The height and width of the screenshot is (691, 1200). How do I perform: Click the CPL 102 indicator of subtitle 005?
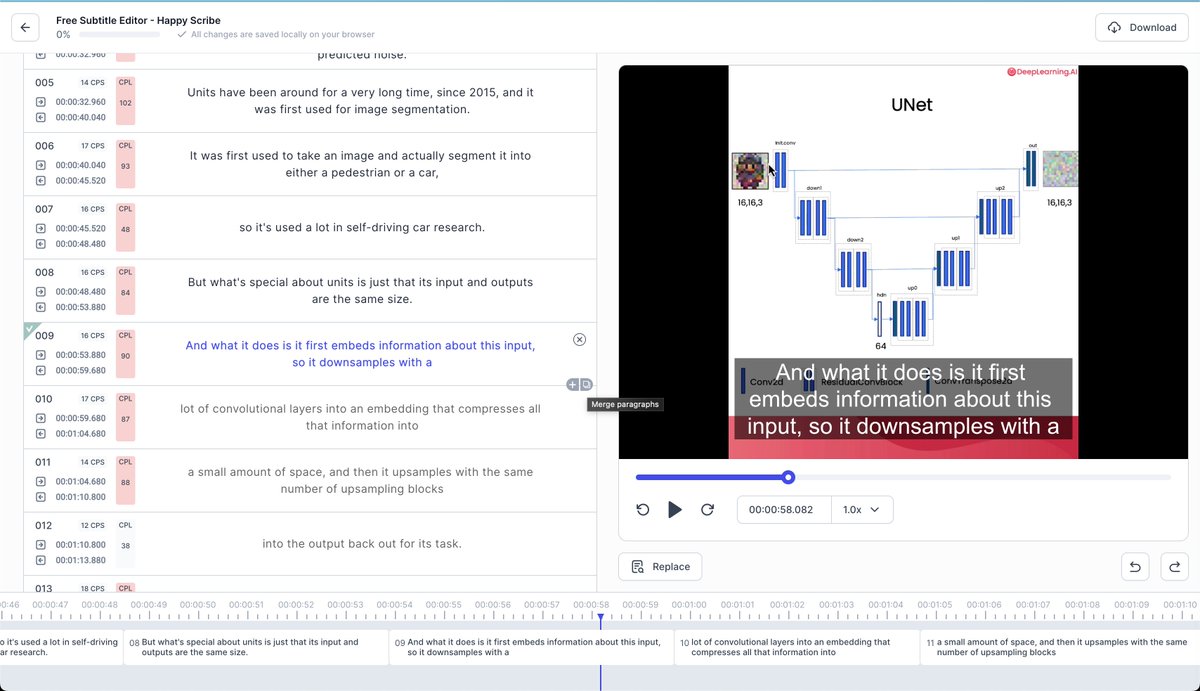tap(125, 102)
